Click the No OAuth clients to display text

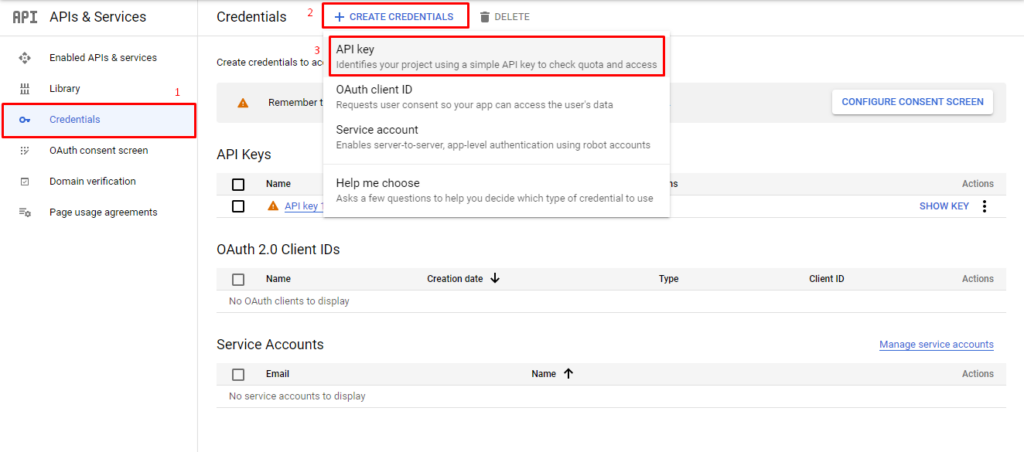(x=289, y=301)
